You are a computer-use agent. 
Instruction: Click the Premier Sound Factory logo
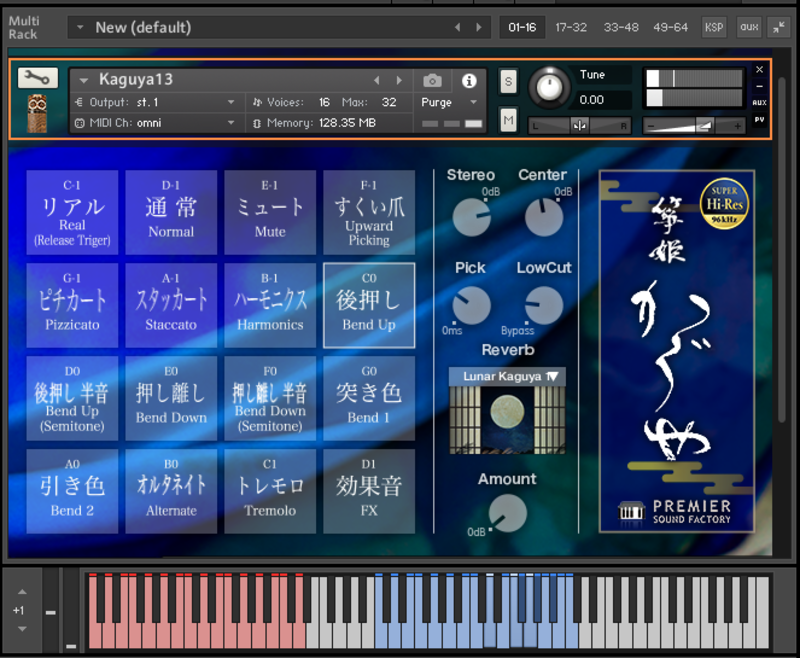tap(674, 512)
